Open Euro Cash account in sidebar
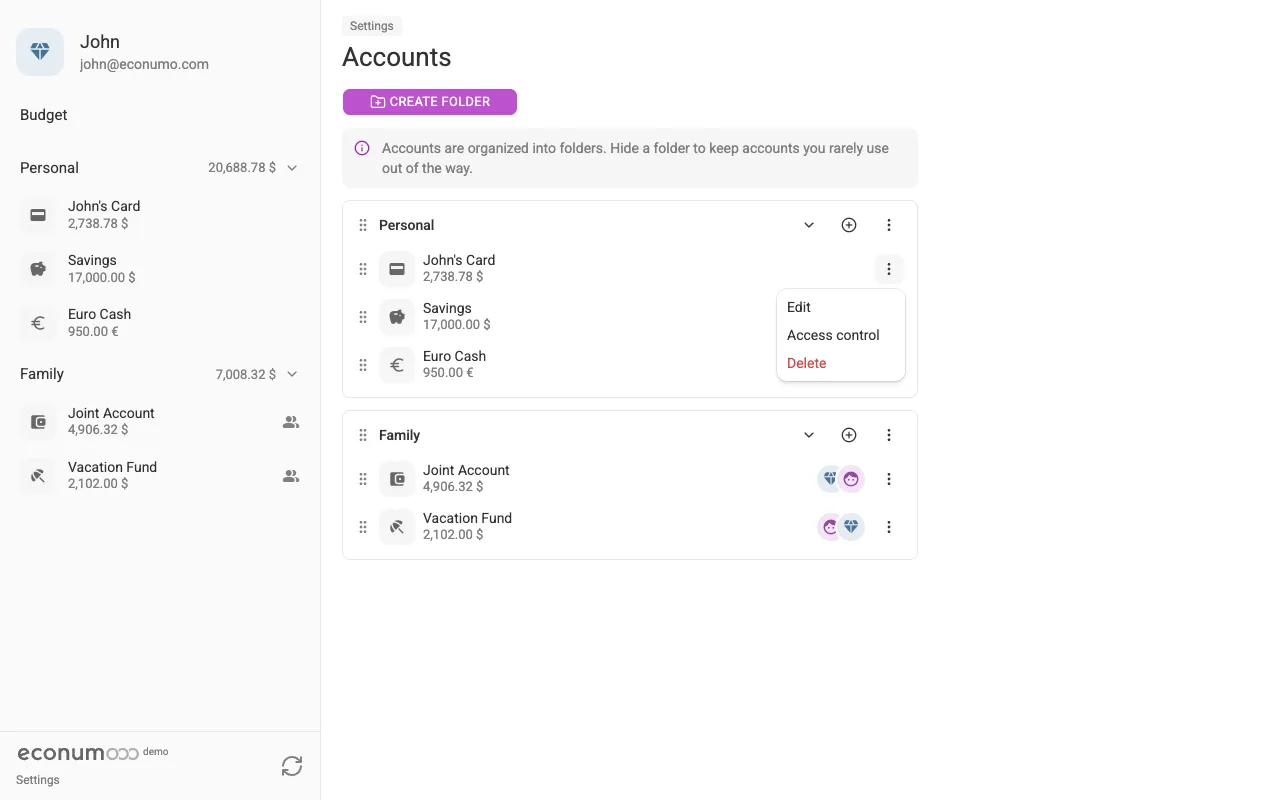Viewport: 1280px width, 800px height. (x=160, y=323)
